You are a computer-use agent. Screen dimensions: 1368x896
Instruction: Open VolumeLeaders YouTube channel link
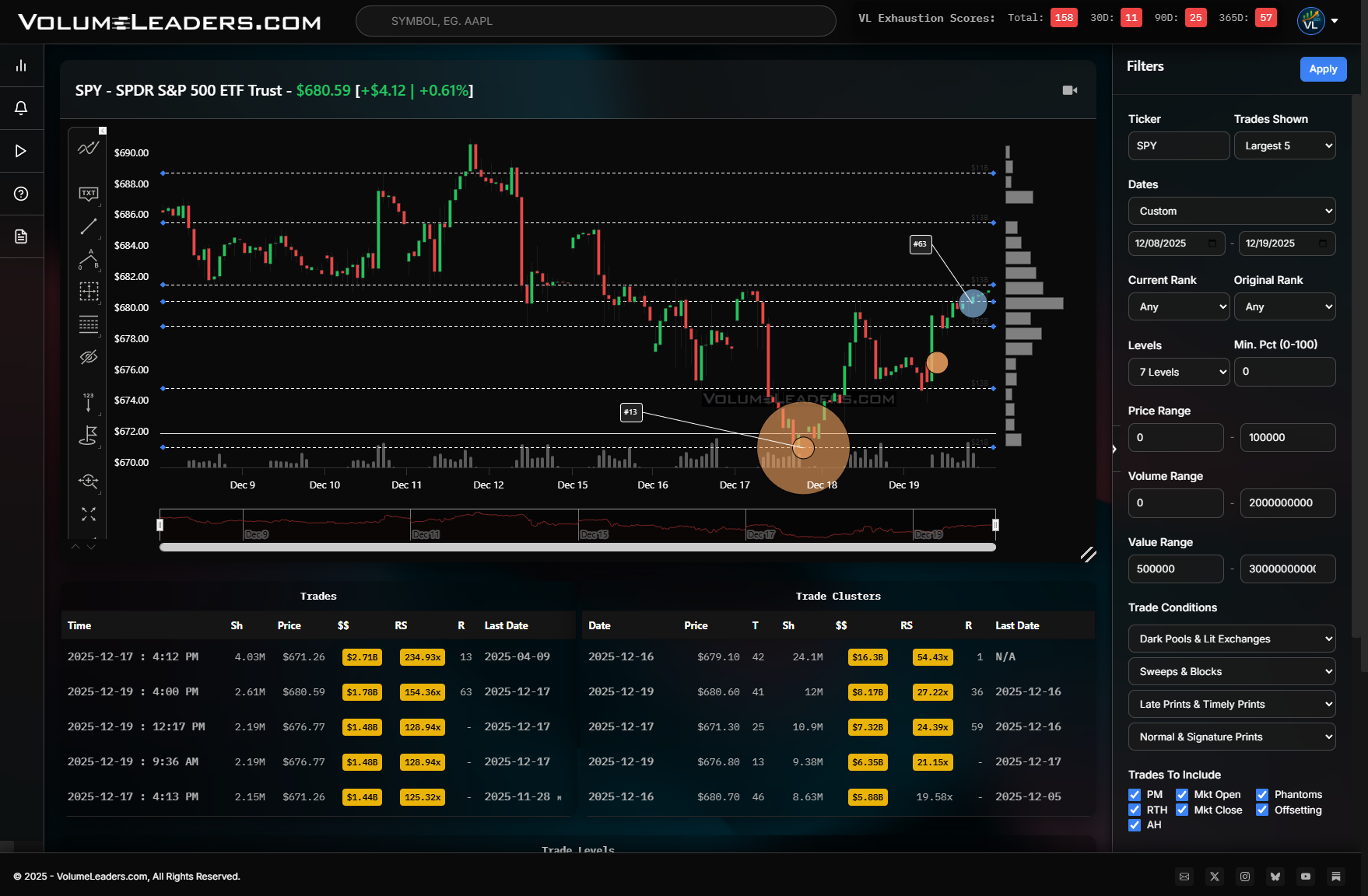point(1307,877)
